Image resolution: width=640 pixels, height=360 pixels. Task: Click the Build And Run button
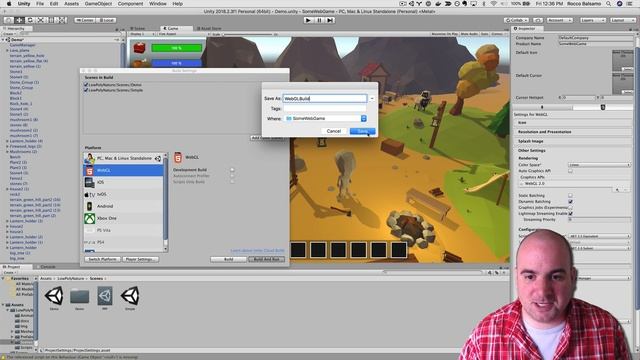267,259
